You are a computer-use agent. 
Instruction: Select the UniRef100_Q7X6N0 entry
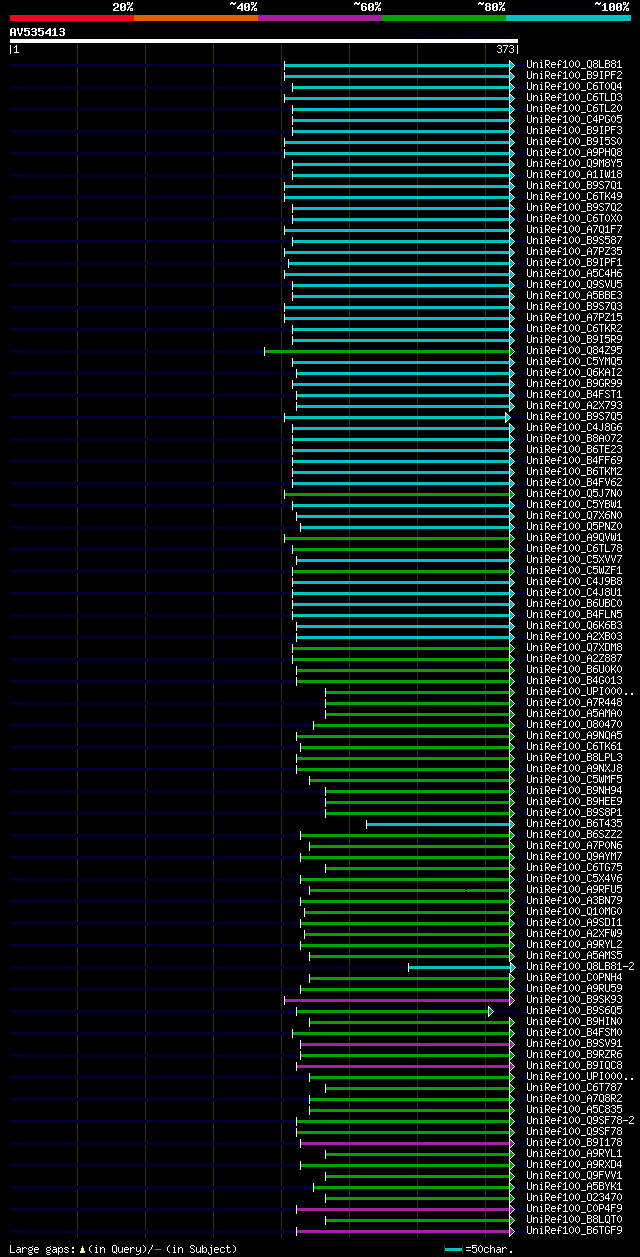[574, 516]
